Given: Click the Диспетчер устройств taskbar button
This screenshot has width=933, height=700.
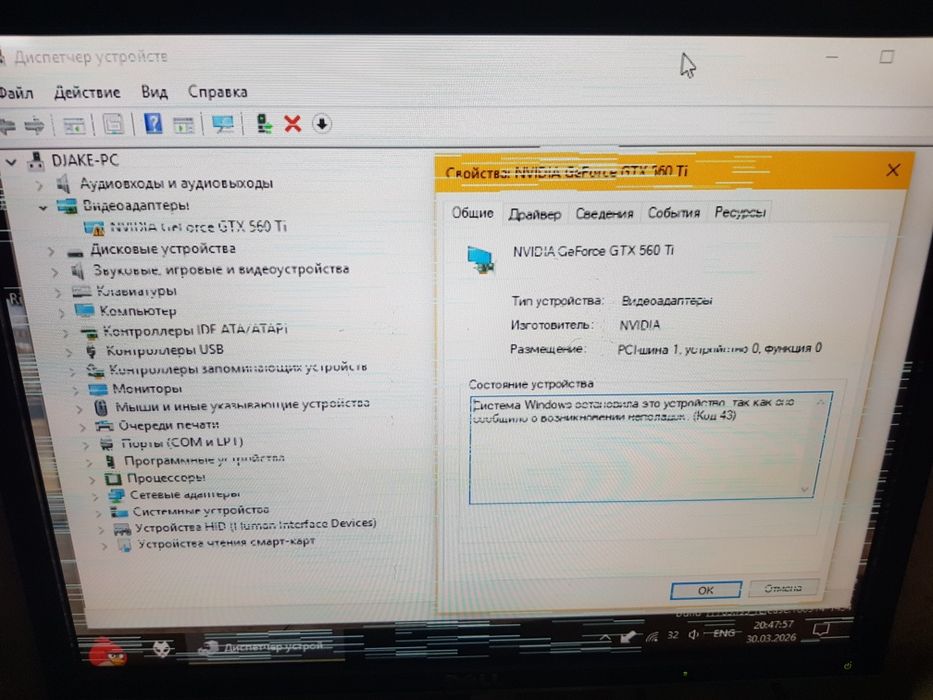Looking at the screenshot, I should coord(265,646).
